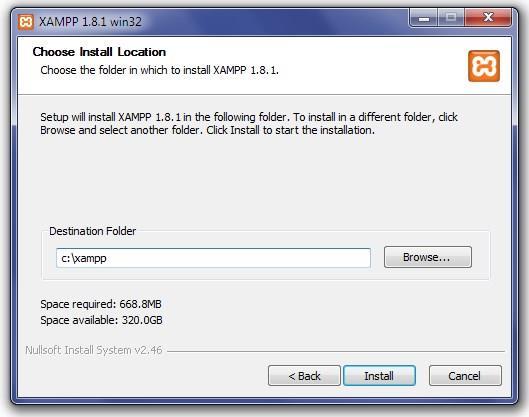Close the XAMPP installer window
Image resolution: width=529 pixels, height=417 pixels.
click(x=488, y=18)
